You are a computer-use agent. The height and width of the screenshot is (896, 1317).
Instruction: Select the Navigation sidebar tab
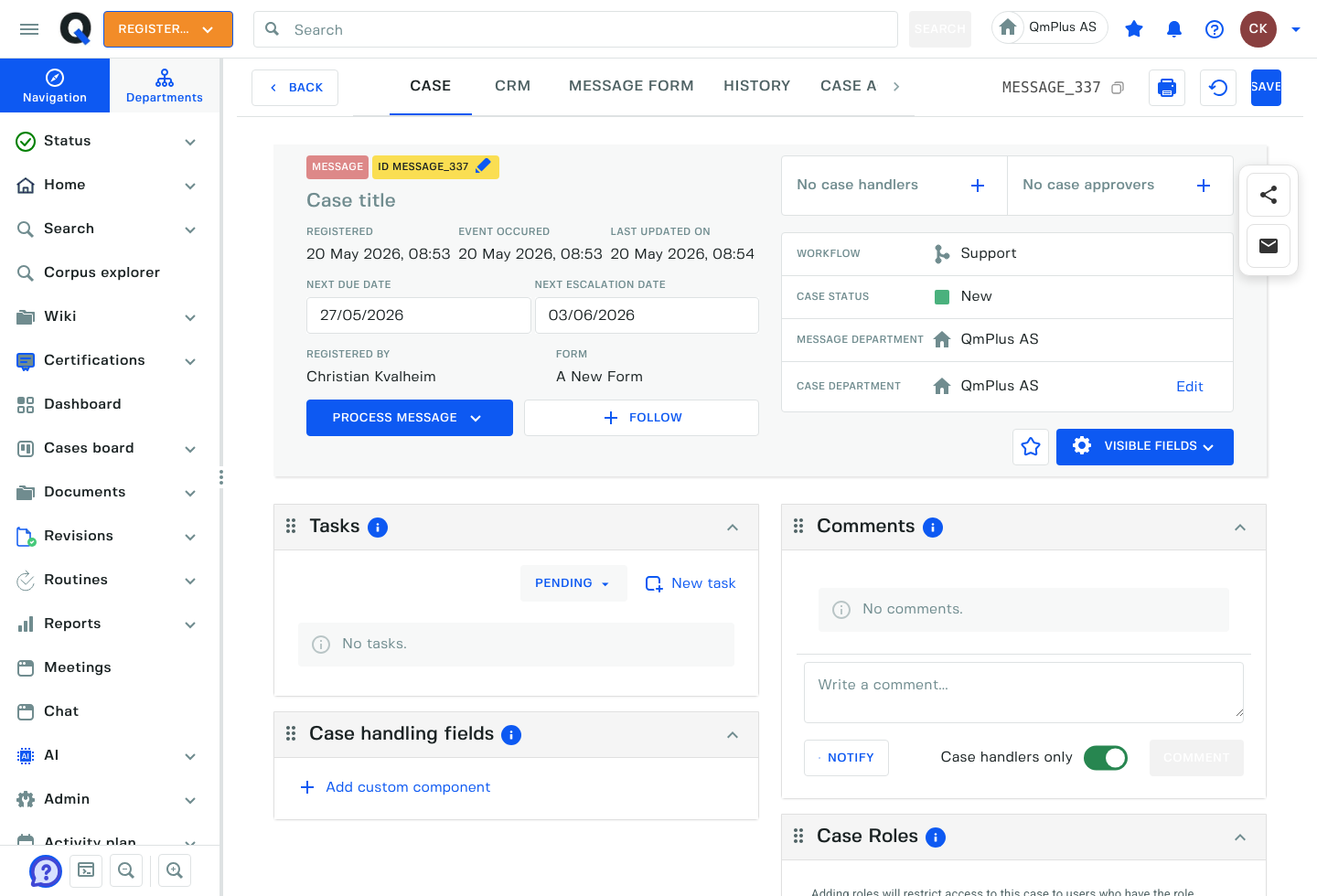coord(55,86)
